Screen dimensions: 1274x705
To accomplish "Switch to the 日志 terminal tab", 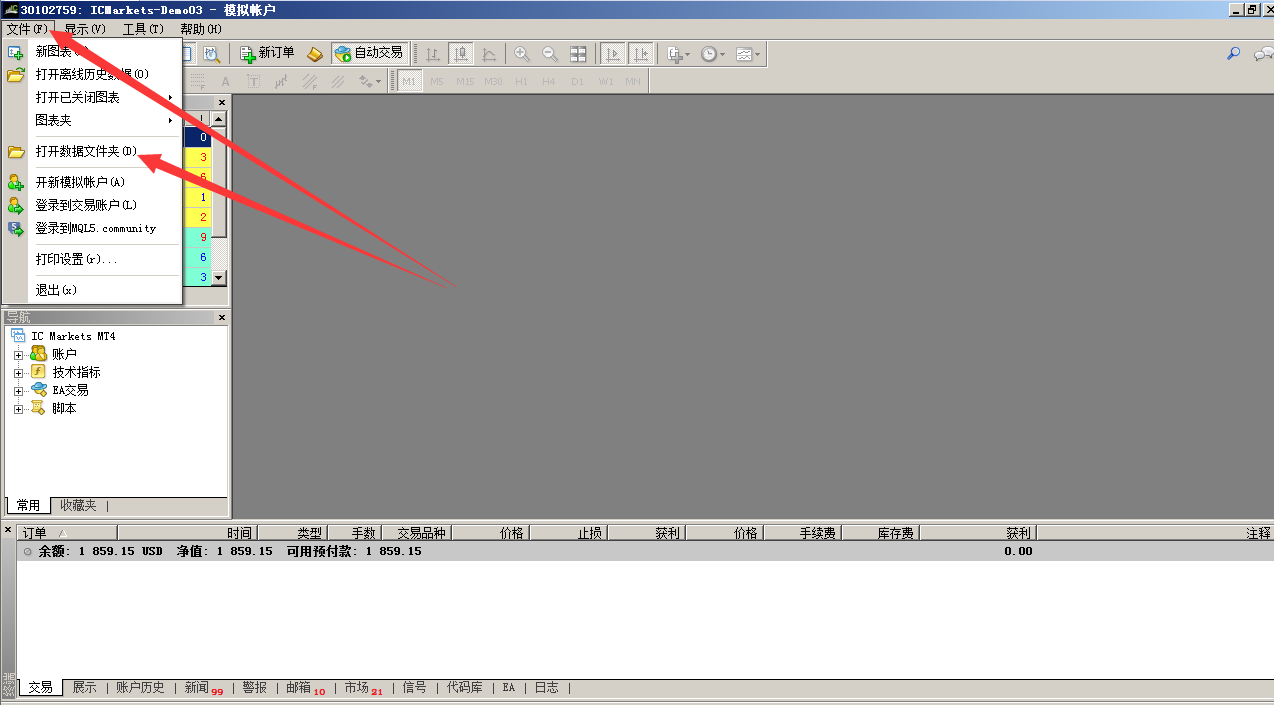I will click(x=546, y=688).
